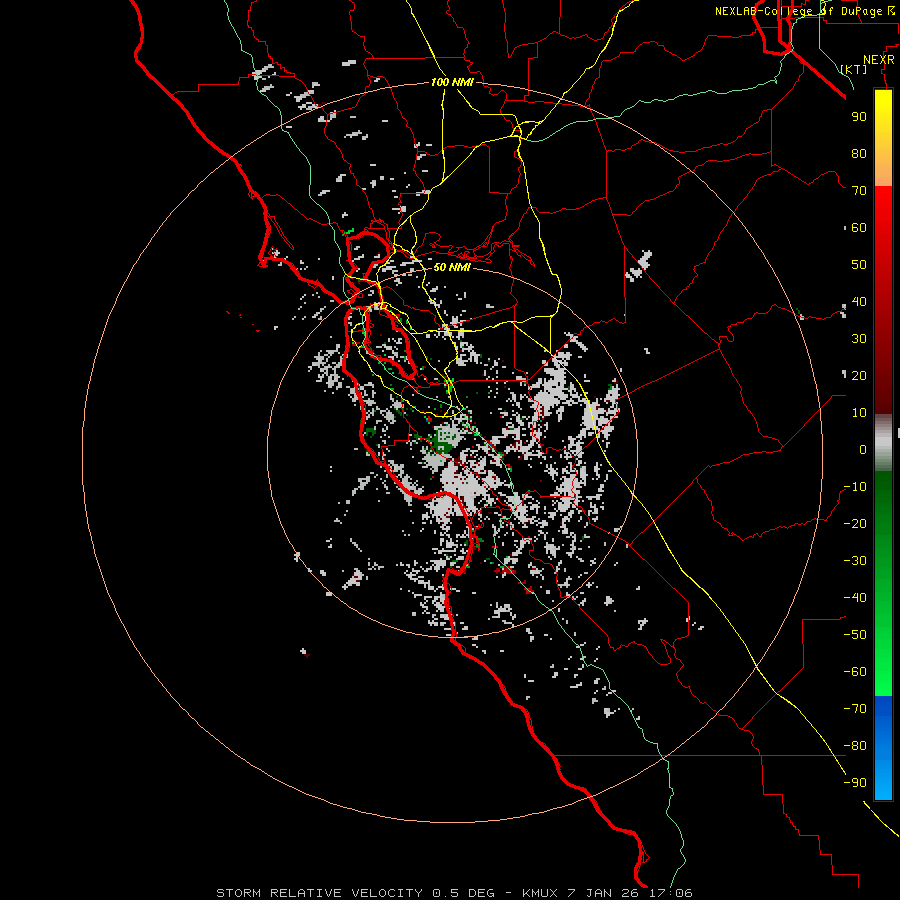The image size is (900, 900).
Task: Click the 7 JAN 26 date text
Action: click(604, 893)
